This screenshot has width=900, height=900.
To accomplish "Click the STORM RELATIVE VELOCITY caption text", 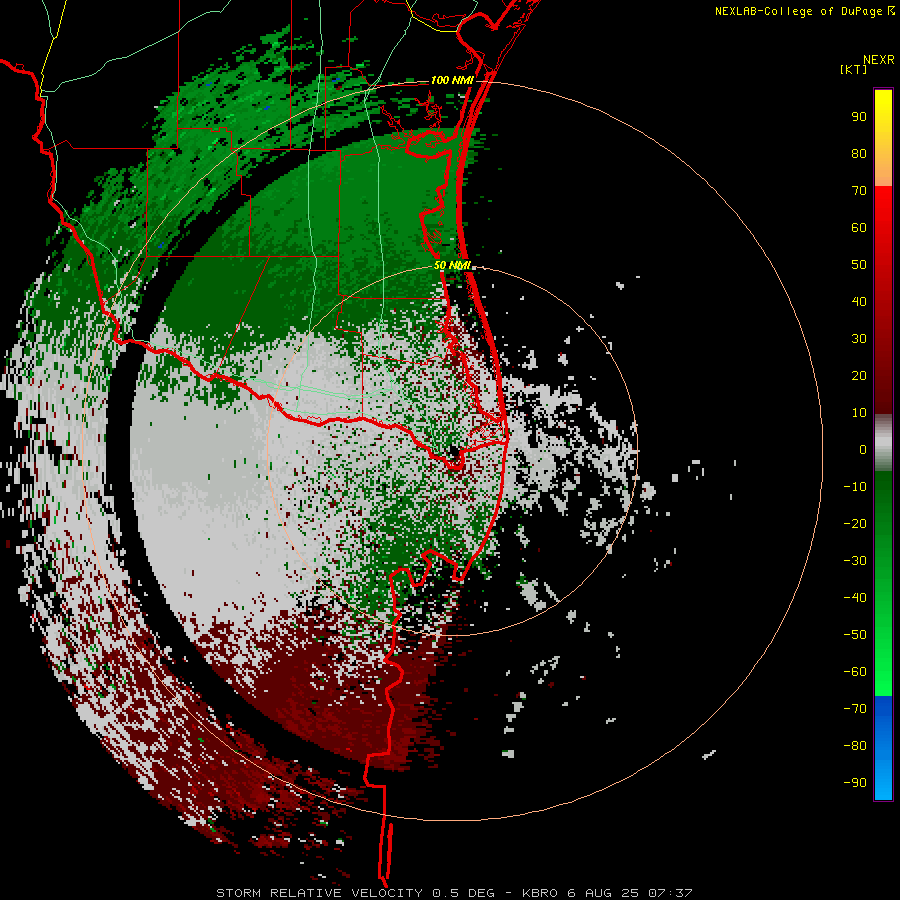I will coord(319,893).
